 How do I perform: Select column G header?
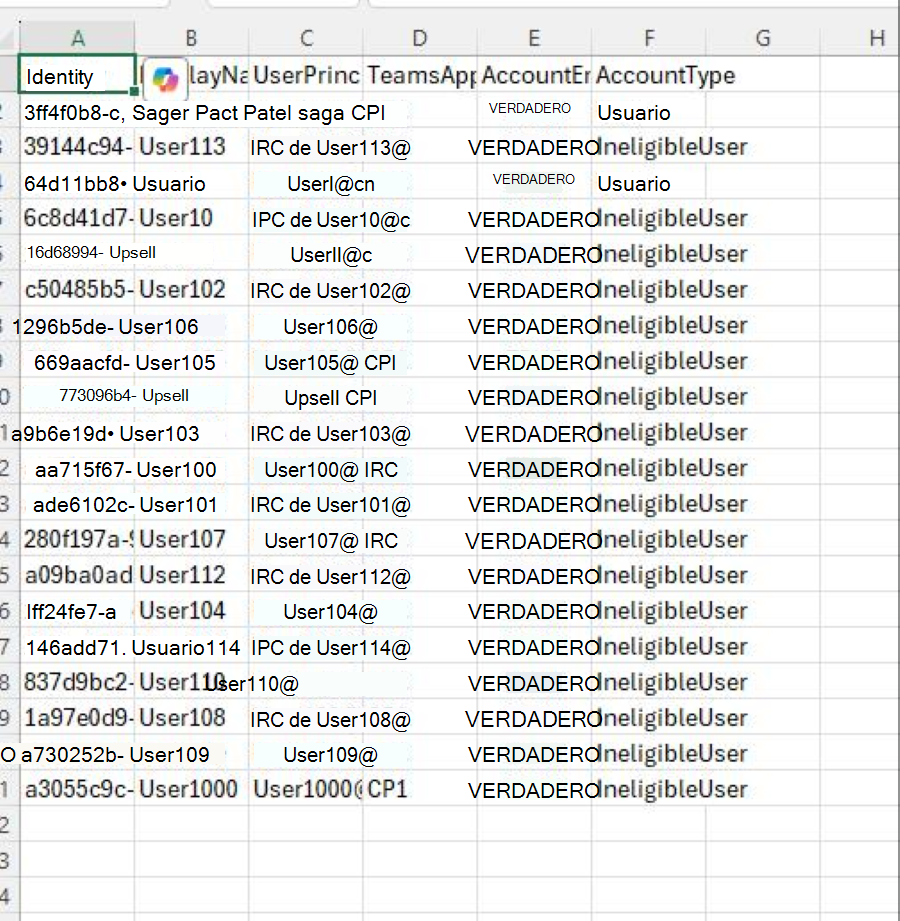click(763, 38)
